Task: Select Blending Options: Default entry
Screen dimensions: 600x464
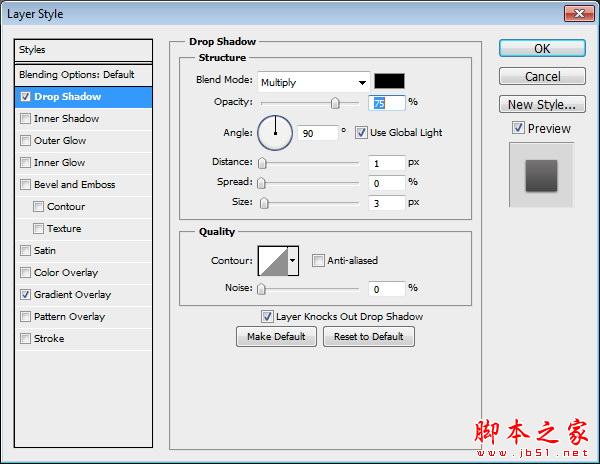Action: click(83, 75)
